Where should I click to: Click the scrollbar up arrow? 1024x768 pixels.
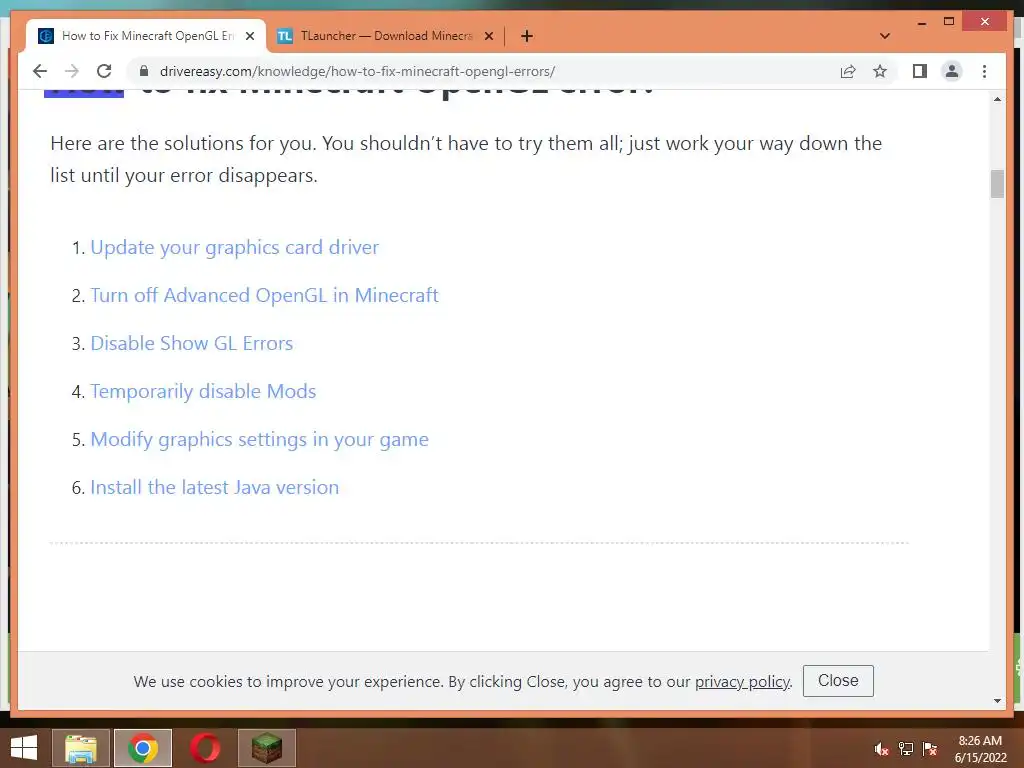997,99
